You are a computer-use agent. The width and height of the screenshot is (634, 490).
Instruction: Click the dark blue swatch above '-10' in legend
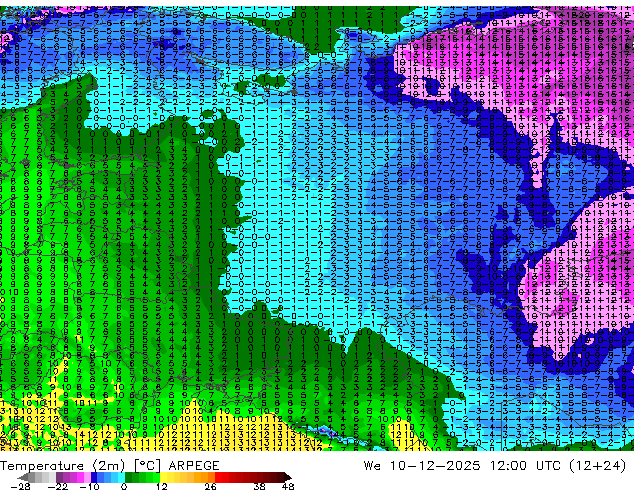[94, 477]
